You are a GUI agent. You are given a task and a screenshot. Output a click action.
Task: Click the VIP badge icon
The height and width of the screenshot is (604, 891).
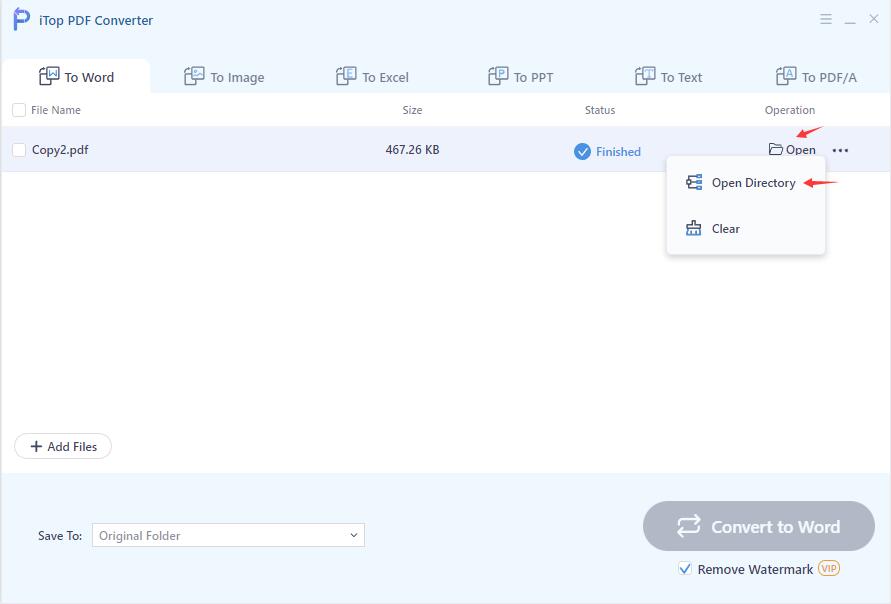(x=829, y=568)
